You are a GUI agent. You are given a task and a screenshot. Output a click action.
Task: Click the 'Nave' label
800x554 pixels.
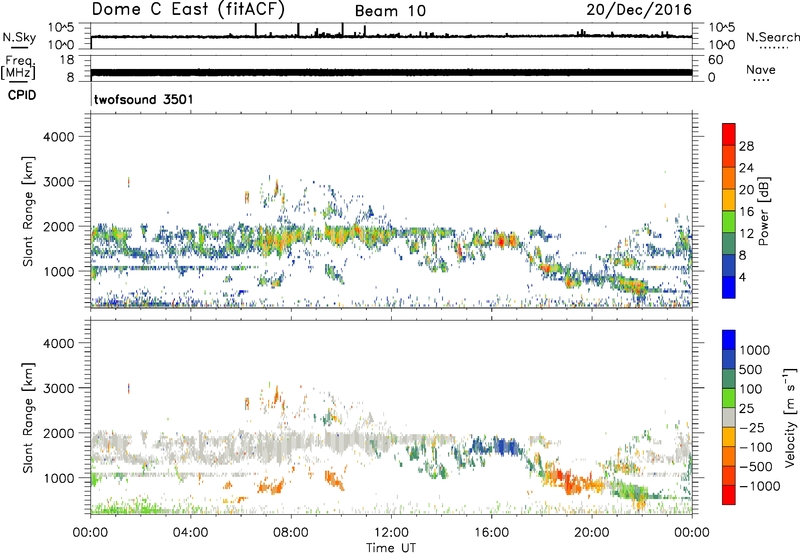coord(761,69)
